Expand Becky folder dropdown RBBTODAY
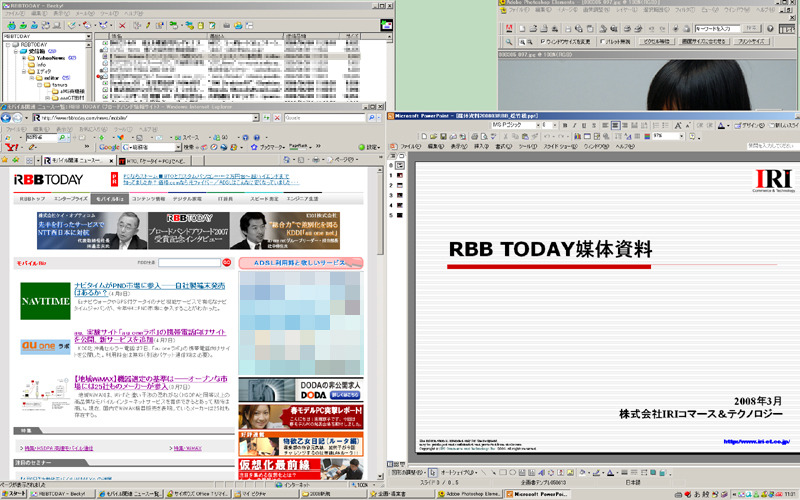The image size is (800, 500). (x=88, y=36)
